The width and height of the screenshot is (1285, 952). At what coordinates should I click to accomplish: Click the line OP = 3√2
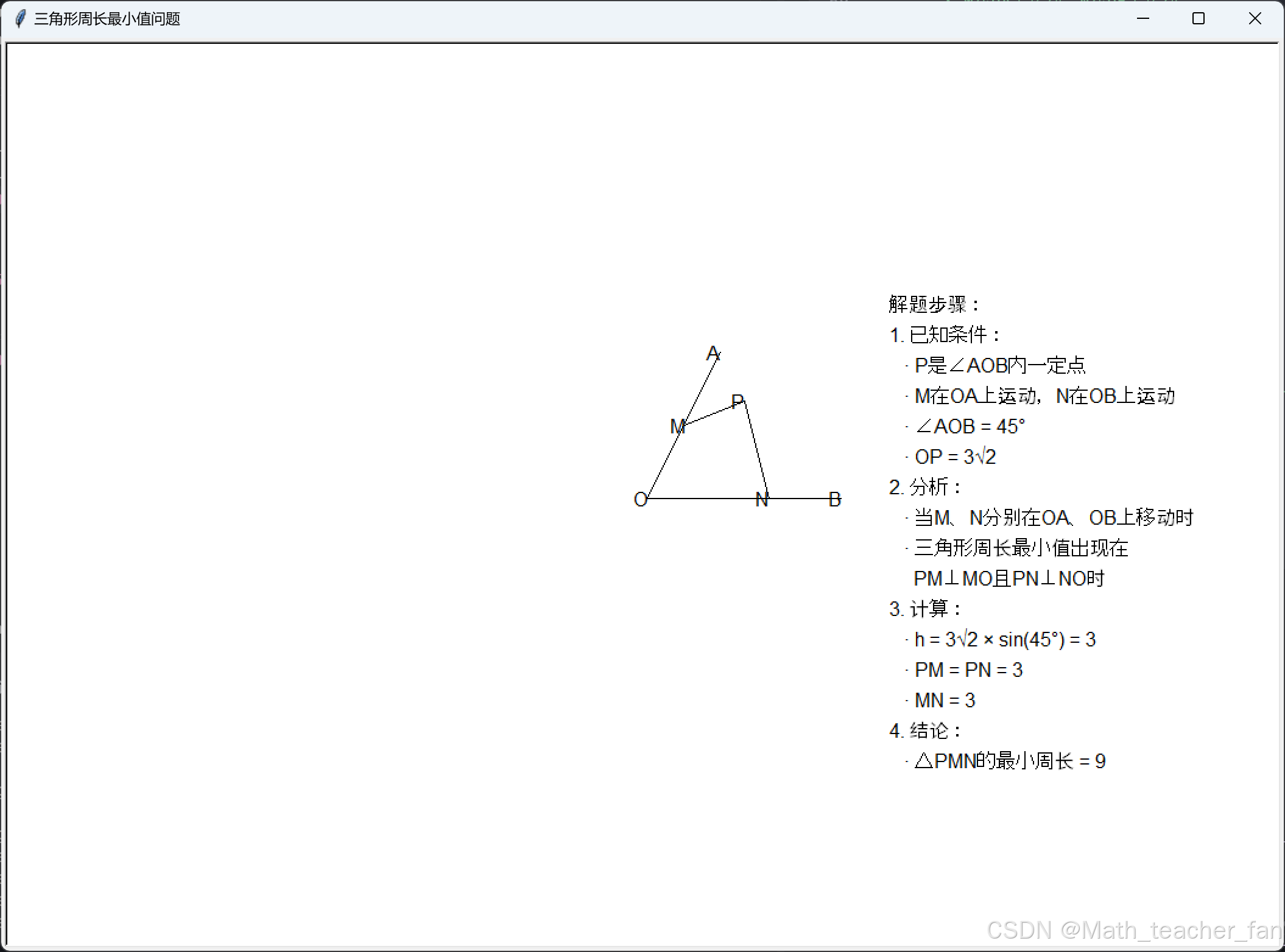click(955, 457)
